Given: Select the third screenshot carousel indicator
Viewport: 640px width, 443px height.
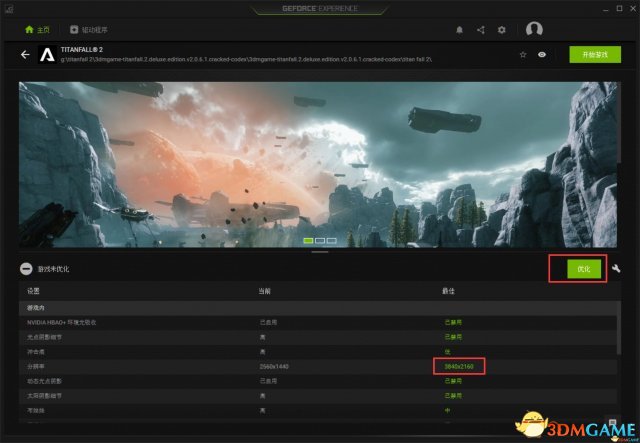Looking at the screenshot, I should [x=332, y=241].
